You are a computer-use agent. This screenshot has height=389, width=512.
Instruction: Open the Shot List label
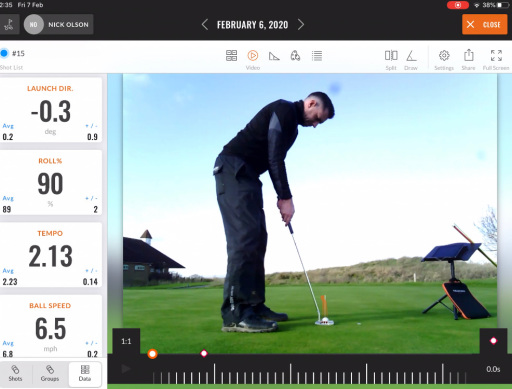[x=12, y=68]
